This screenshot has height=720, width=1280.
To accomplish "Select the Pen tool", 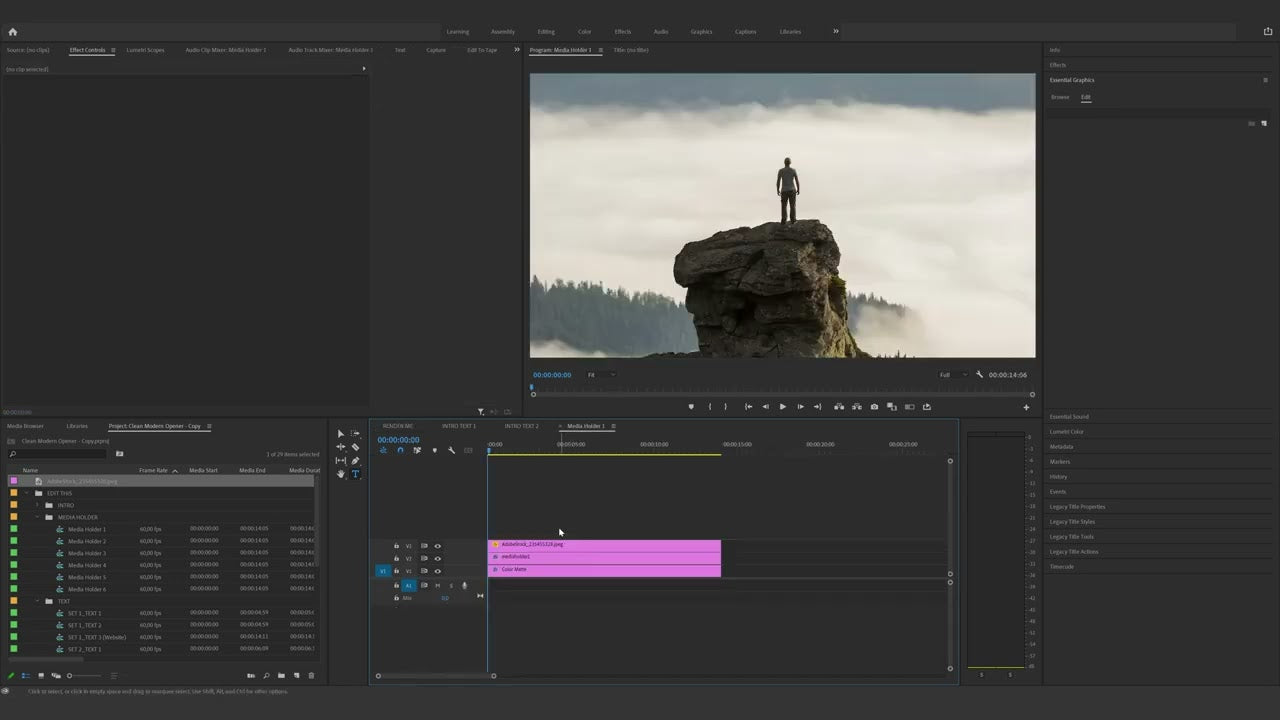I will 355,461.
